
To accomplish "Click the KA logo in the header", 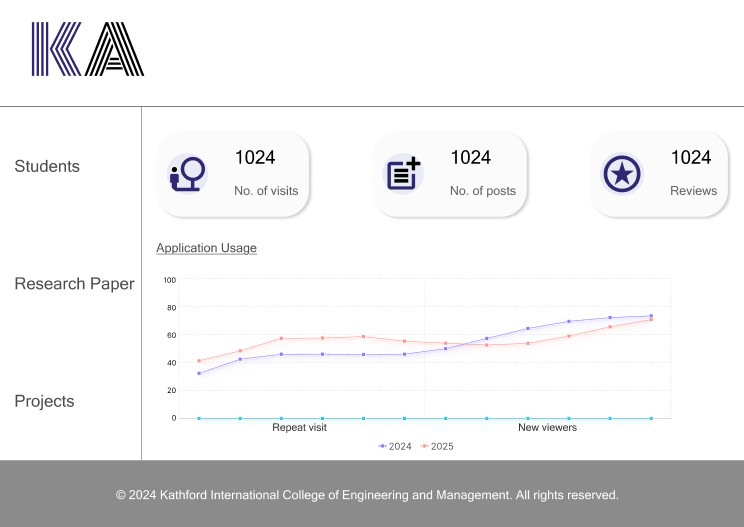I will click(88, 50).
